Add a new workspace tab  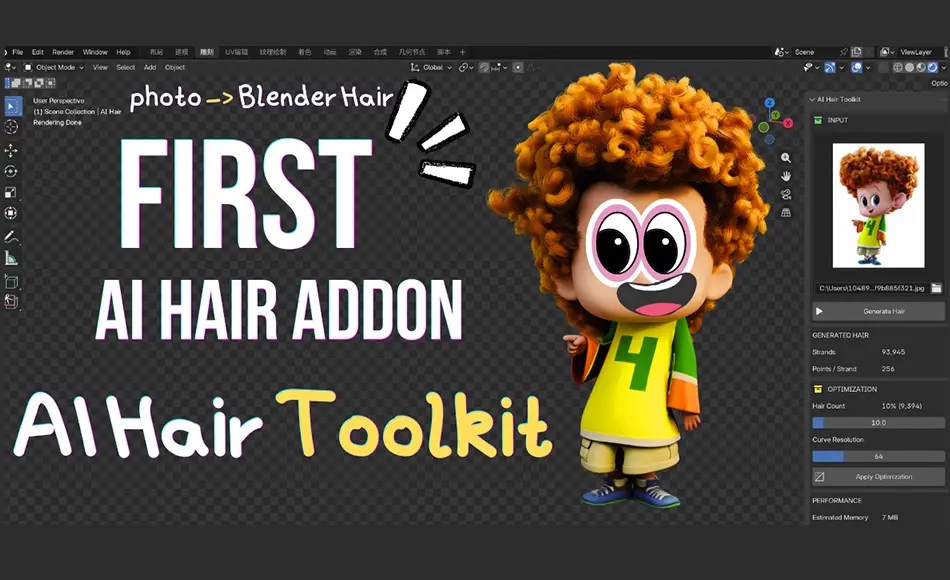pos(462,52)
